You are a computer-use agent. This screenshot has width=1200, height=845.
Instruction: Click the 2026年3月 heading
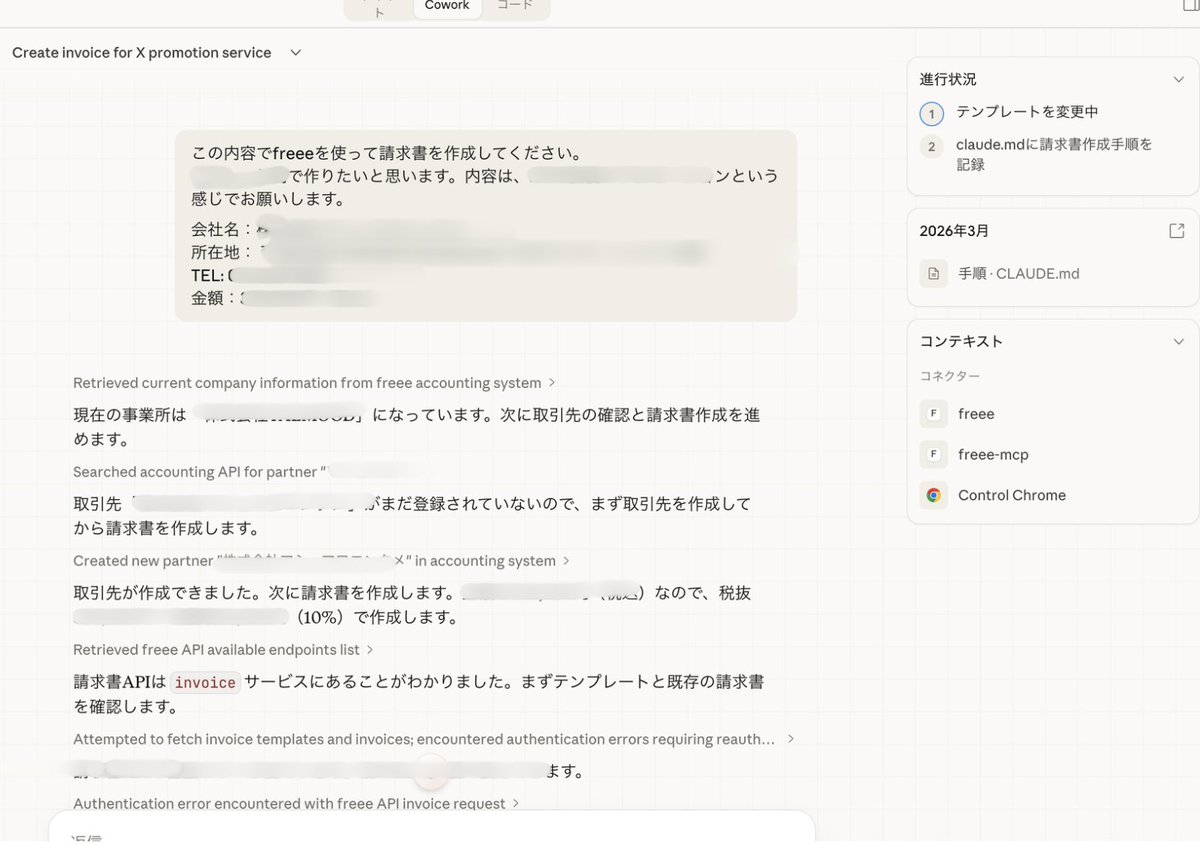[x=954, y=231]
